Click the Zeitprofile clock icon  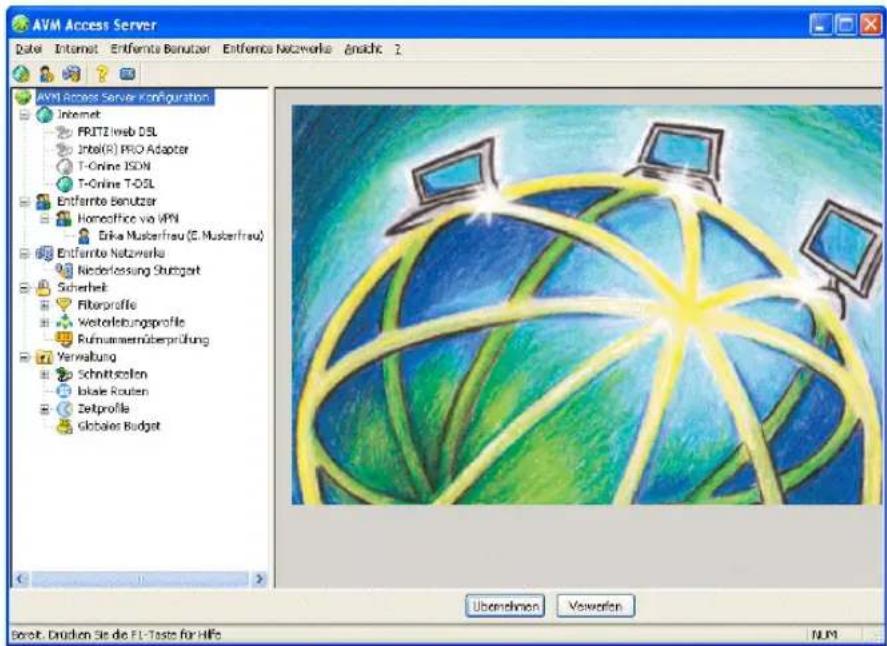64,408
